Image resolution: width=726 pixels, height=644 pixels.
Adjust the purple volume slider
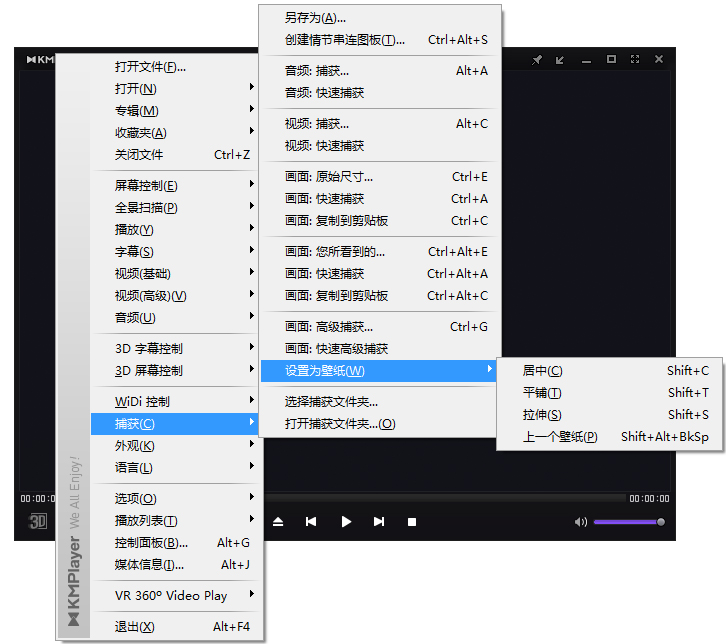pyautogui.click(x=629, y=522)
